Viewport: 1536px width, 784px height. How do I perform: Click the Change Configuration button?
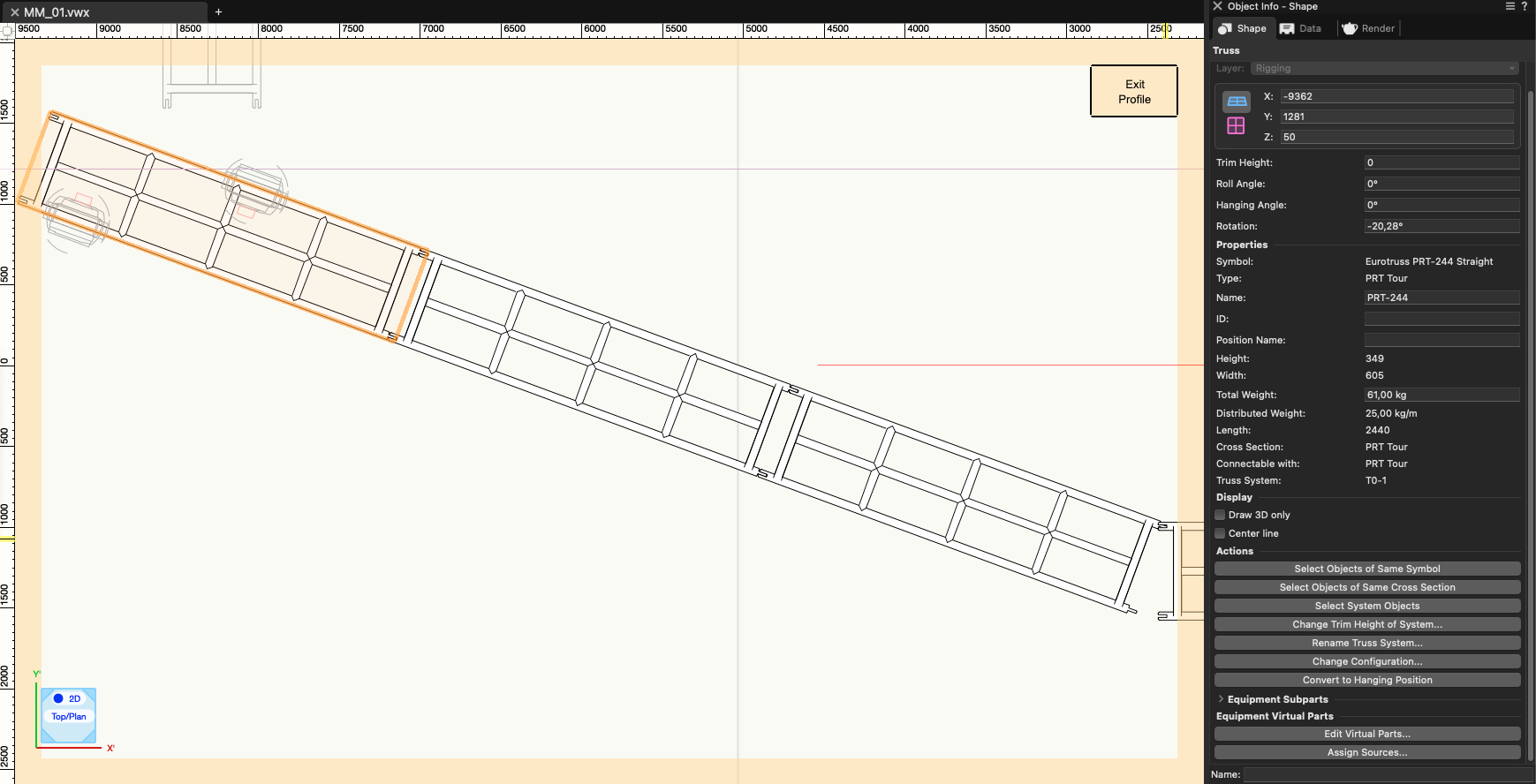pos(1366,661)
